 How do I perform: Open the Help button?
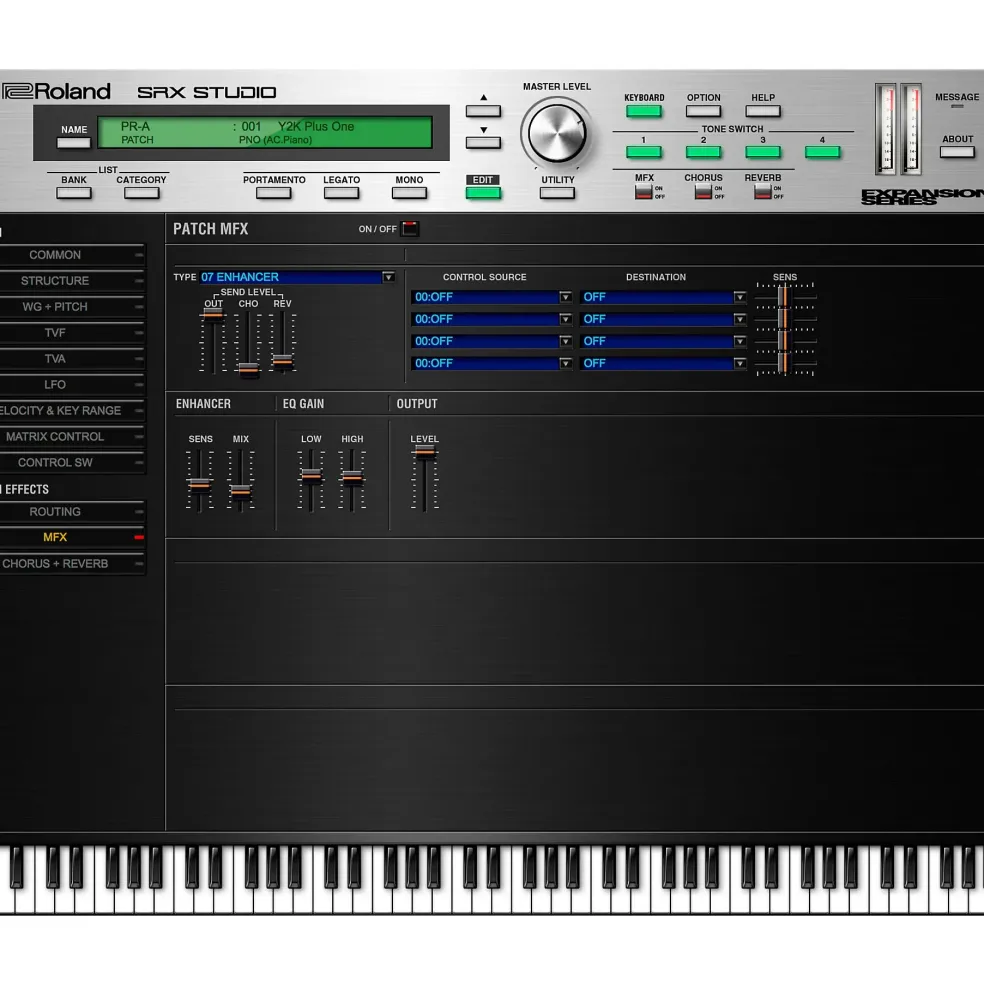(763, 111)
